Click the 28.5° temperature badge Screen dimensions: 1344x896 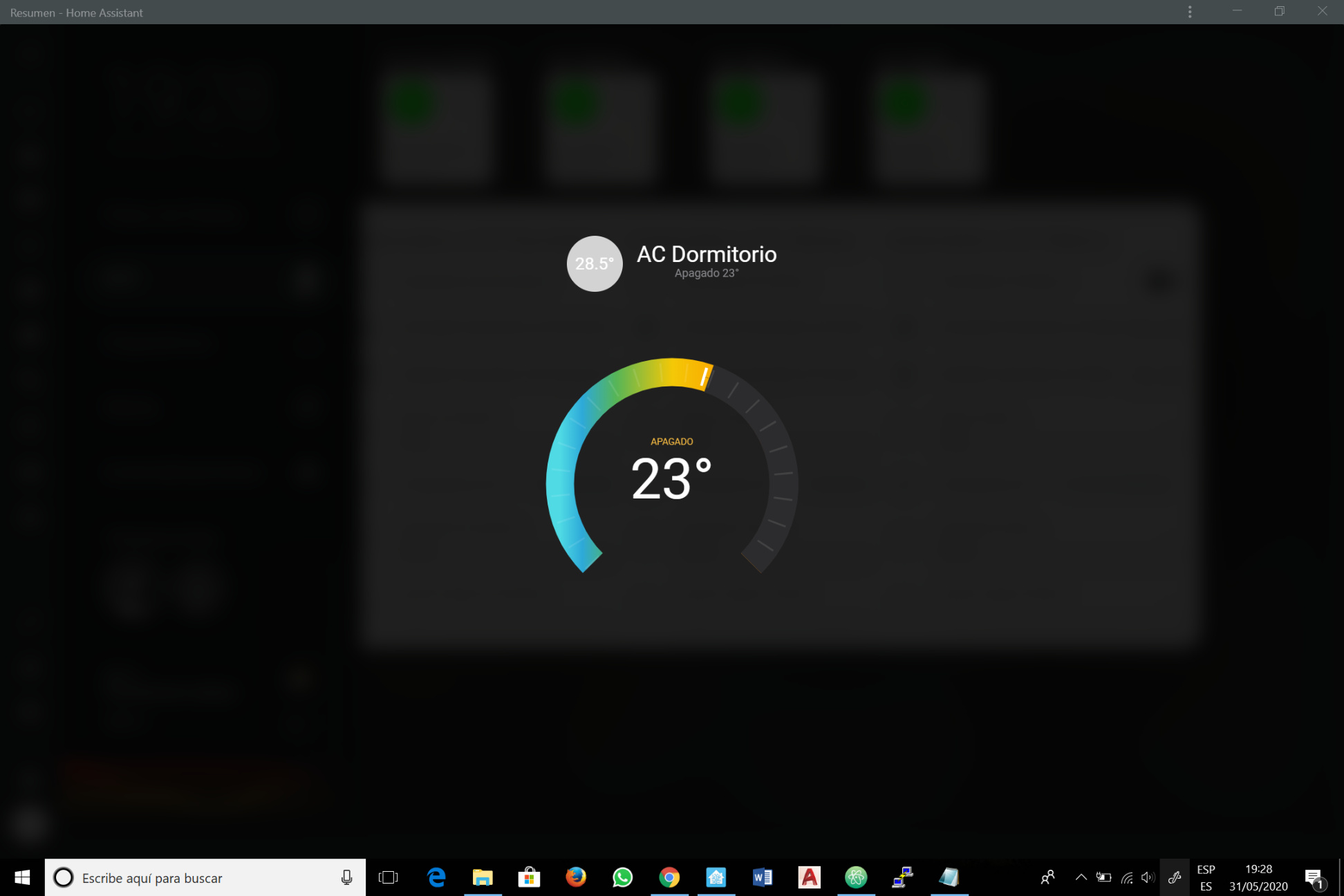point(594,263)
